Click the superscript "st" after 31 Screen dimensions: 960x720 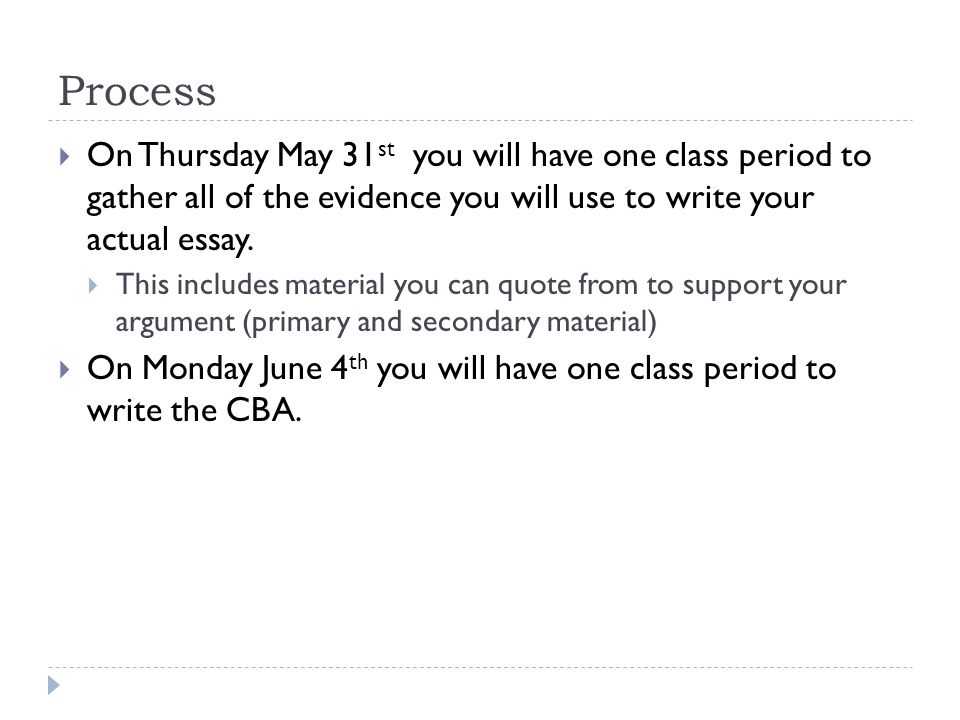point(386,149)
